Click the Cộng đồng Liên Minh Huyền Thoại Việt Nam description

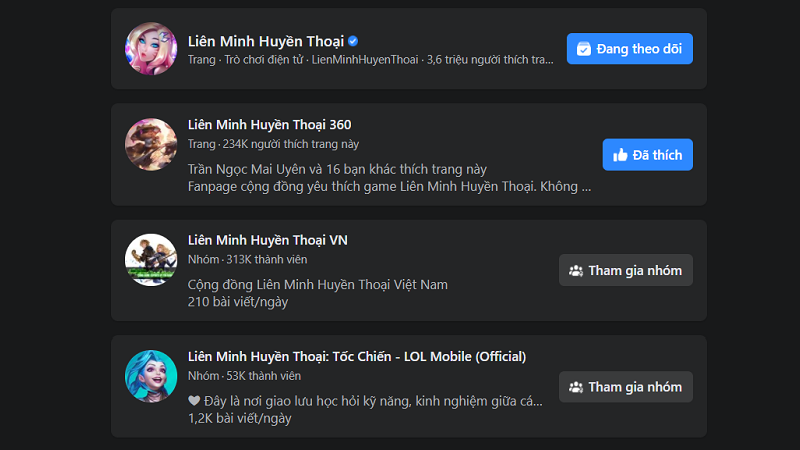point(317,284)
